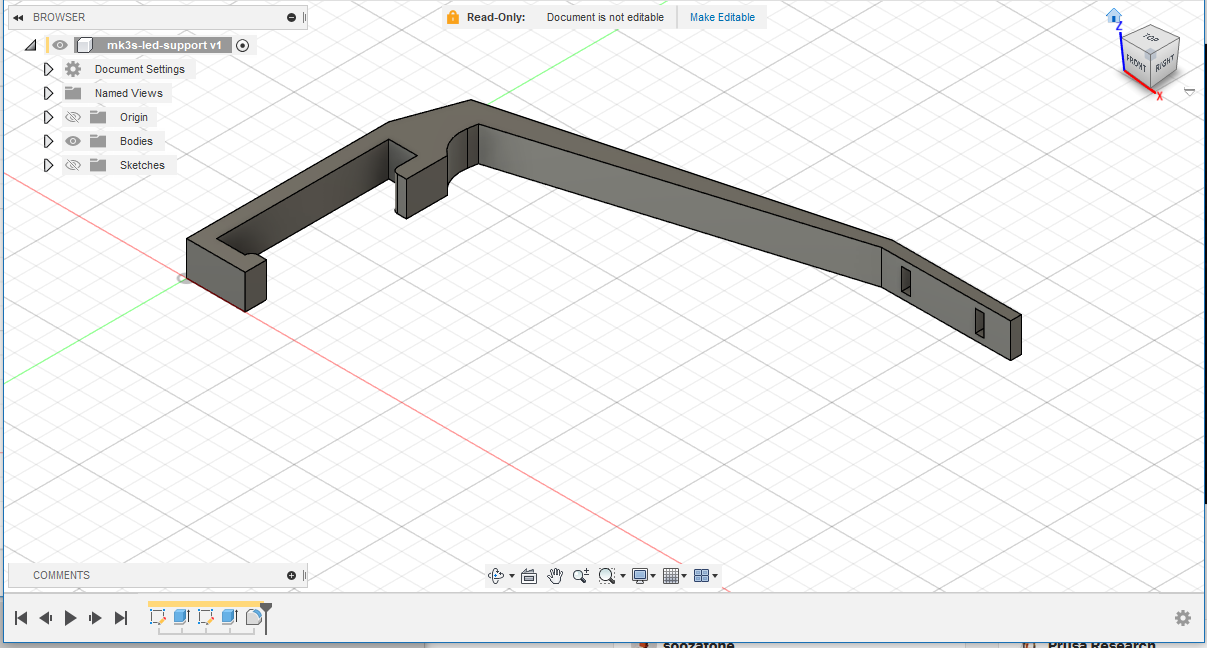Click the RIGHT face of the ViewCube
The image size is (1207, 648).
1165,64
